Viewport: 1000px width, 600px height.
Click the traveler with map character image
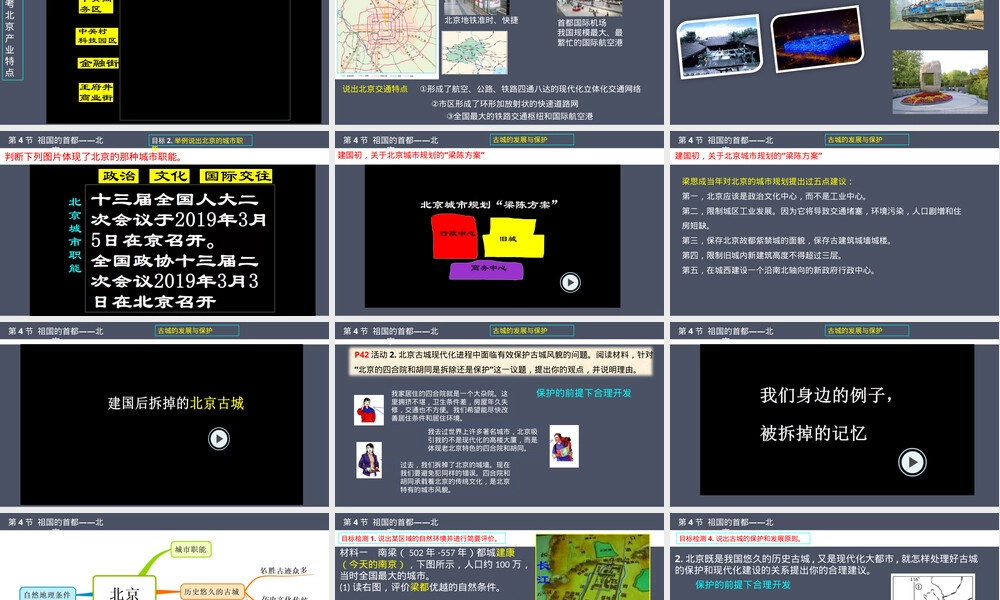(x=564, y=446)
